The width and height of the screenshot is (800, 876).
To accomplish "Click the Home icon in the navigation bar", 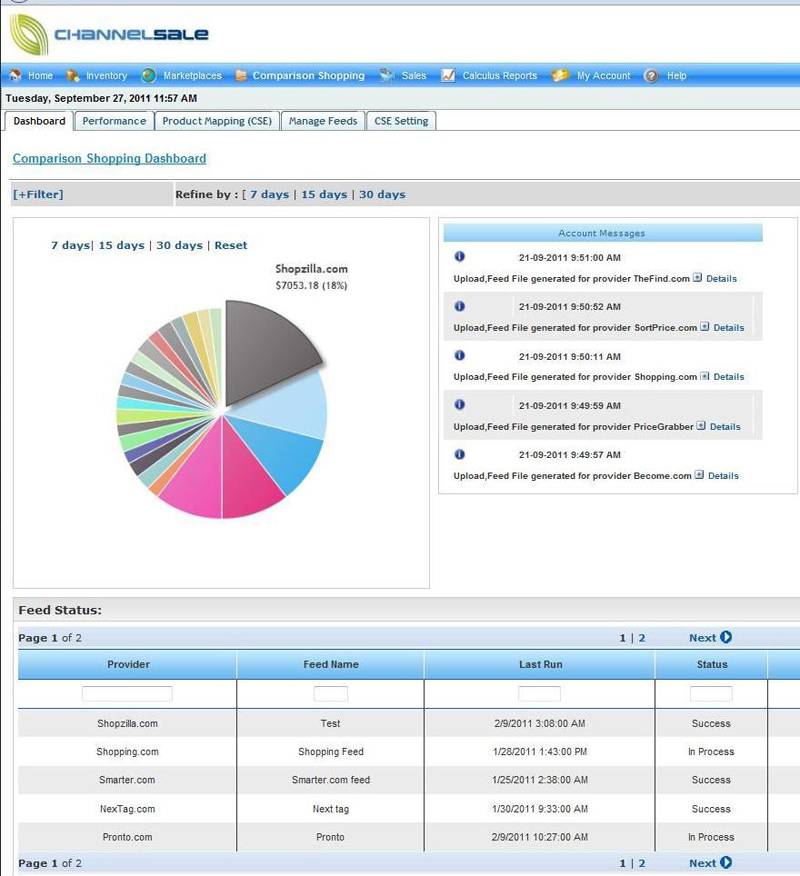I will pos(17,75).
